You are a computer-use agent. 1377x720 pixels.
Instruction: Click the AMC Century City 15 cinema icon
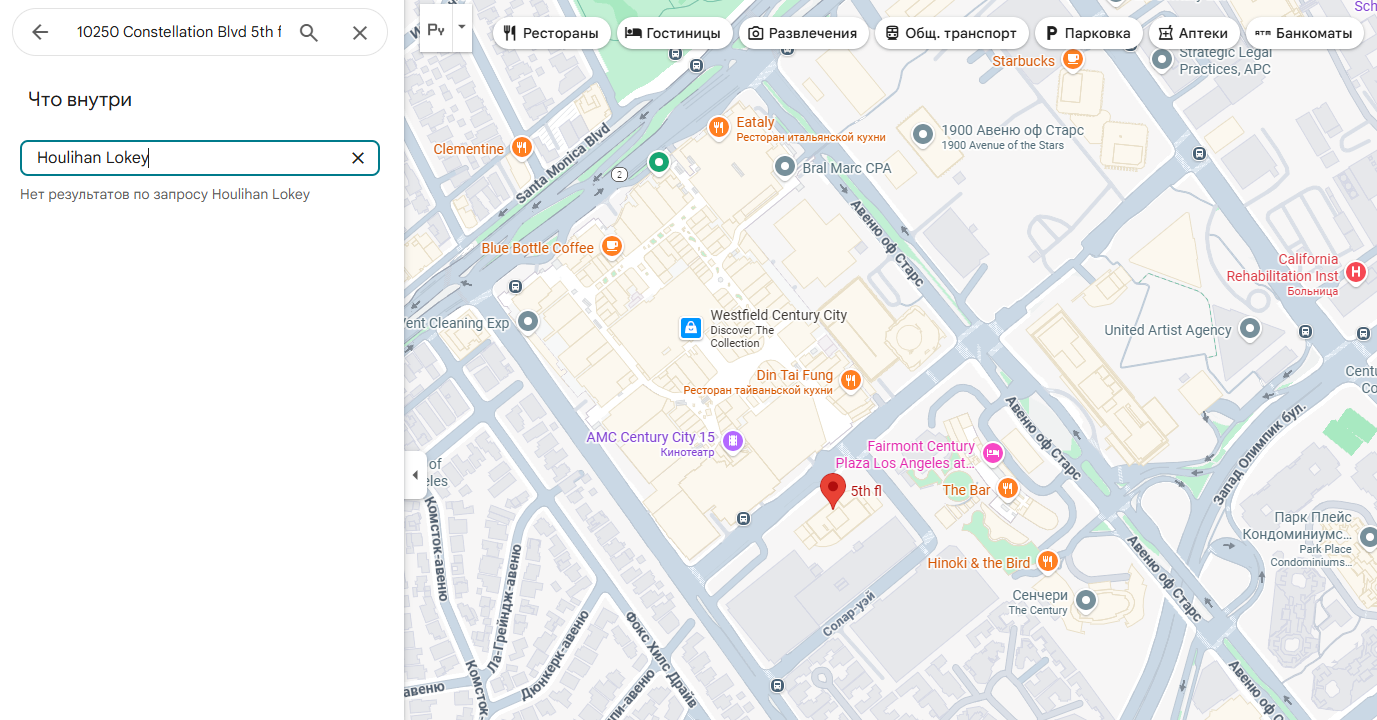point(733,440)
